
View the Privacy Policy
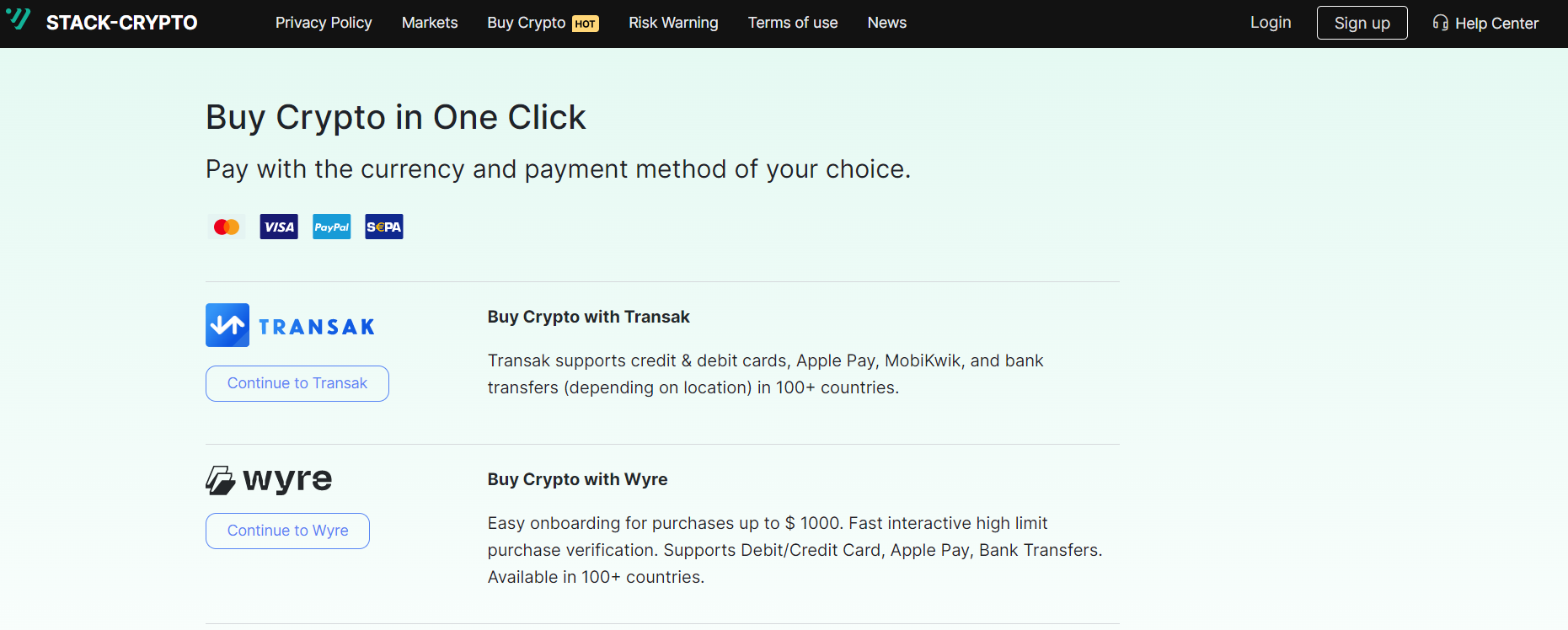tap(324, 23)
